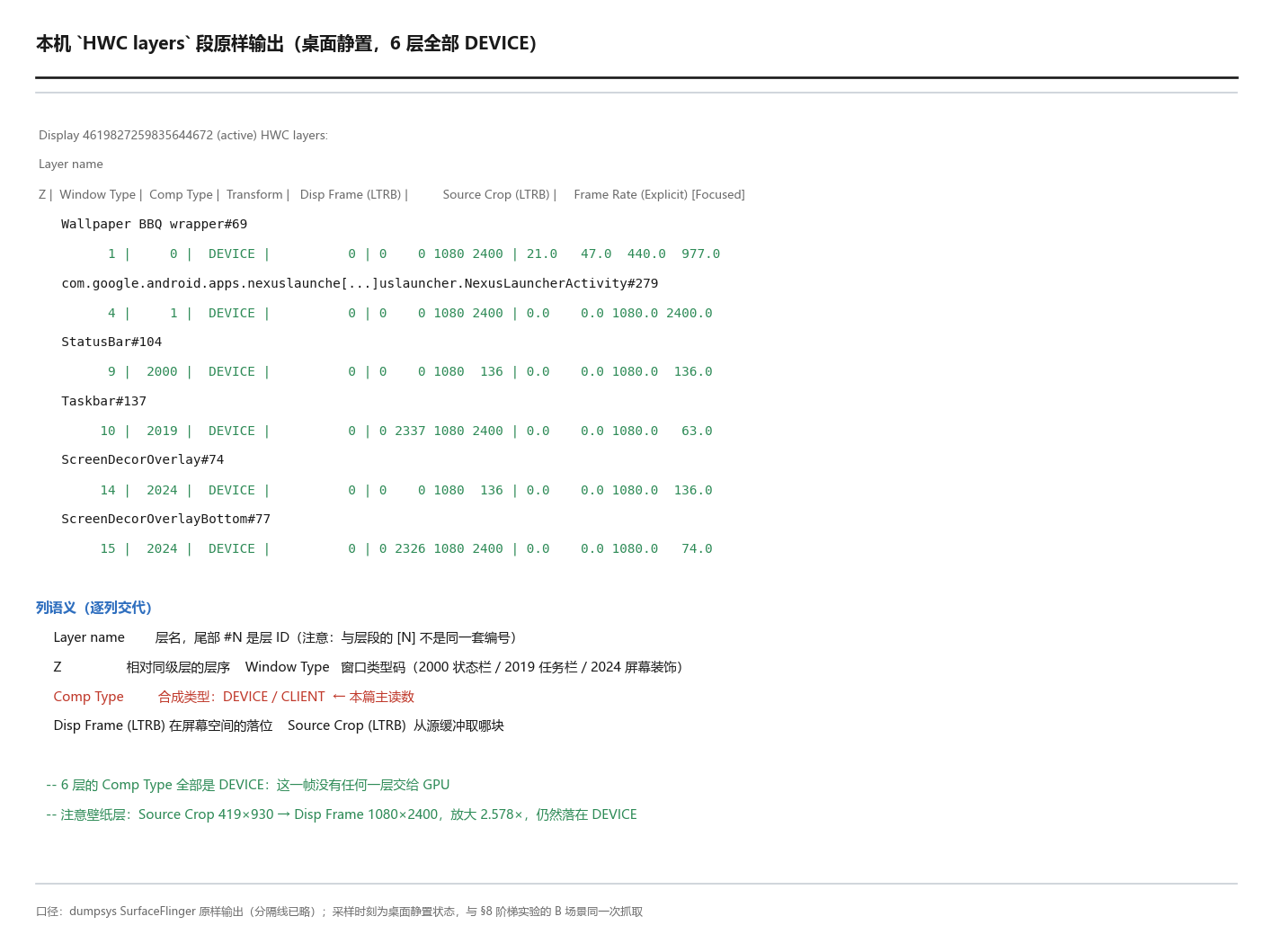Screen dimensions: 1272x952
Task: Select the 'Taskbar#137' layer name
Action: [x=103, y=401]
